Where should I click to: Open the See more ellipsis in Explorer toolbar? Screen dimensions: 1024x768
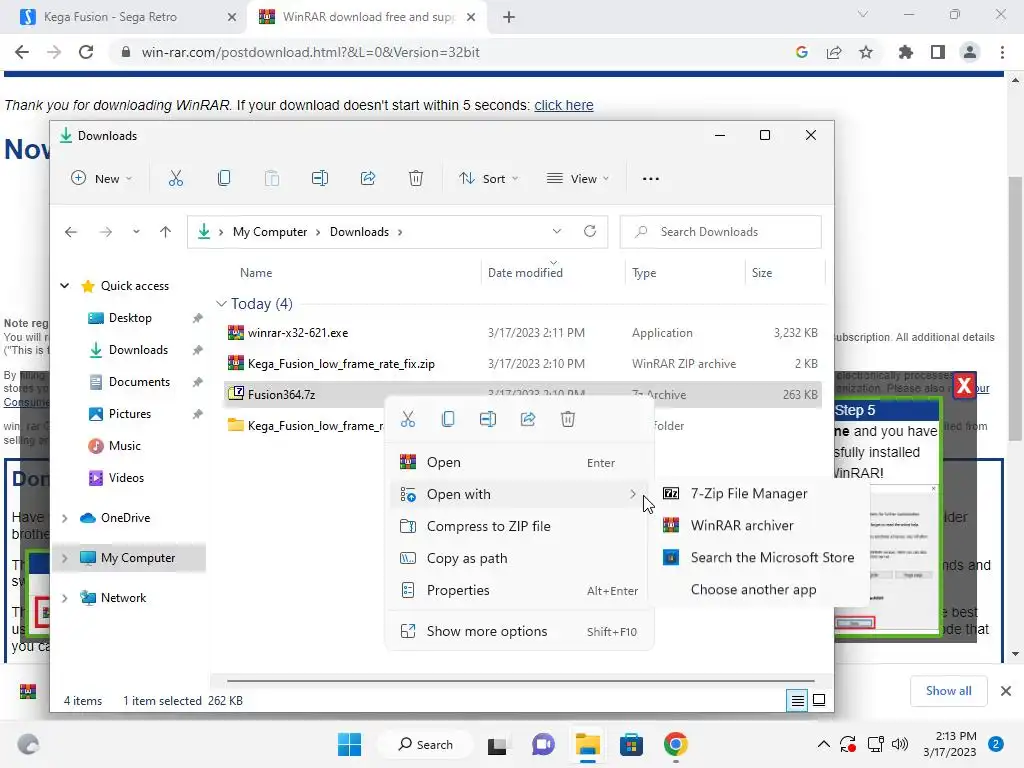coord(650,178)
